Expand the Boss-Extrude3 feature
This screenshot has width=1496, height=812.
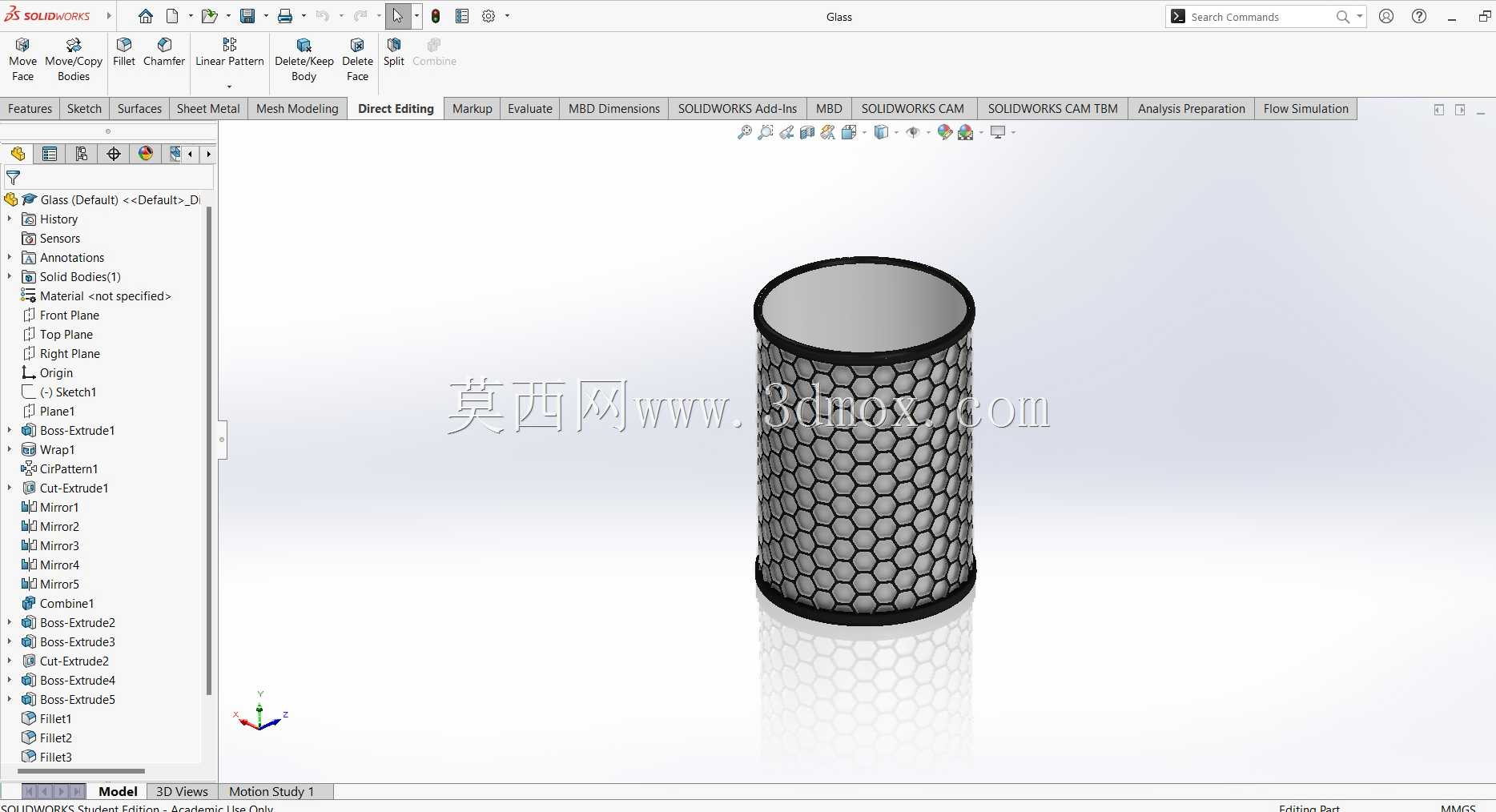click(x=10, y=641)
